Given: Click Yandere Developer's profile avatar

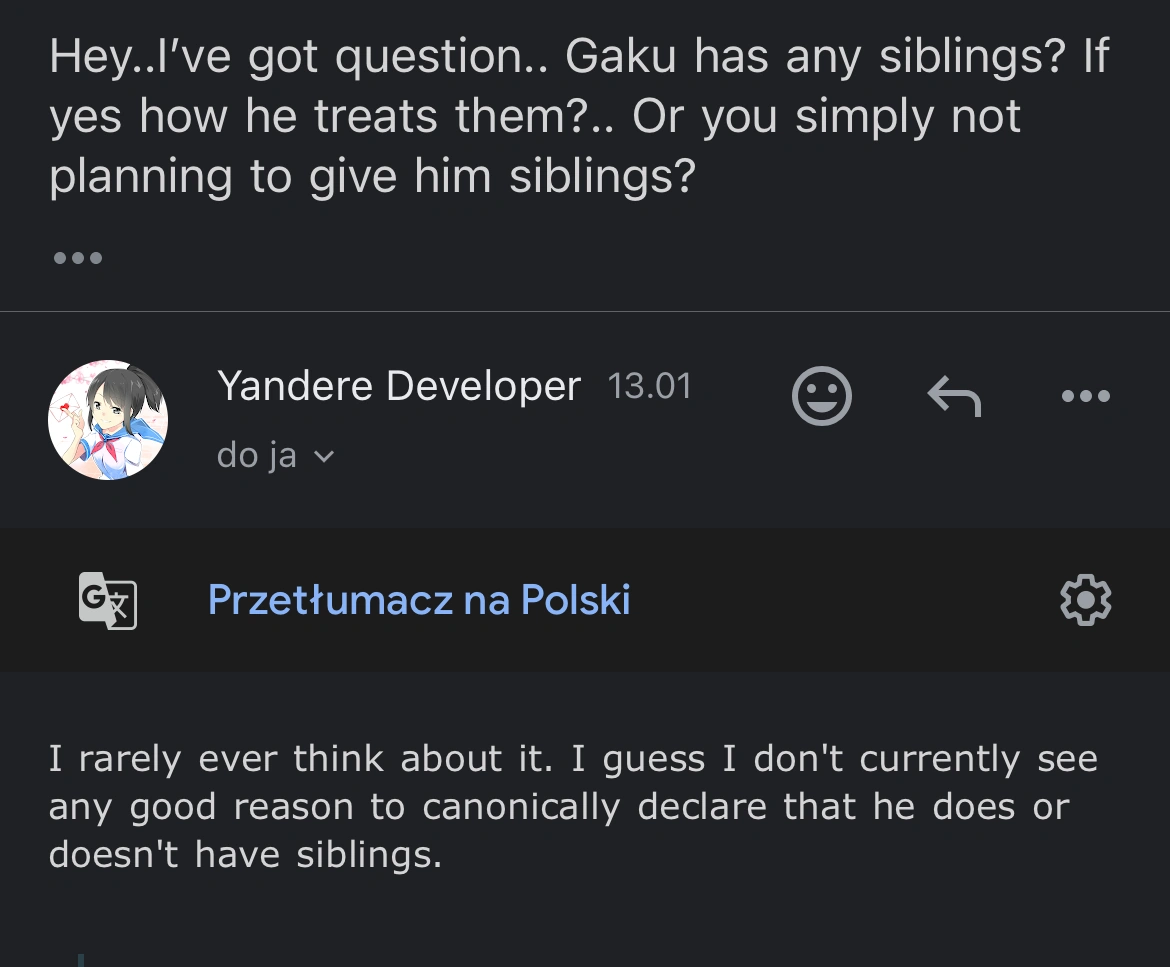Looking at the screenshot, I should point(107,420).
